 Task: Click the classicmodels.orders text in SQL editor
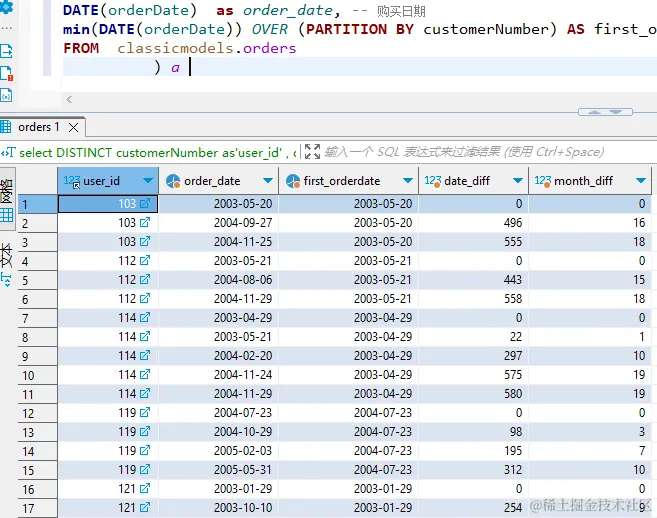tap(207, 49)
